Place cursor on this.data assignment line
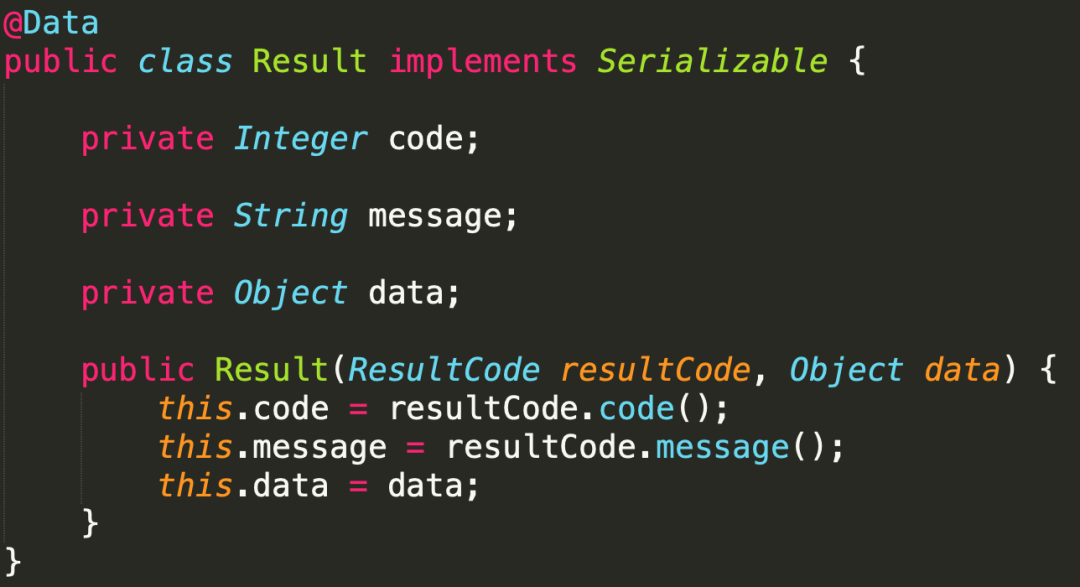1080x587 pixels. (318, 486)
